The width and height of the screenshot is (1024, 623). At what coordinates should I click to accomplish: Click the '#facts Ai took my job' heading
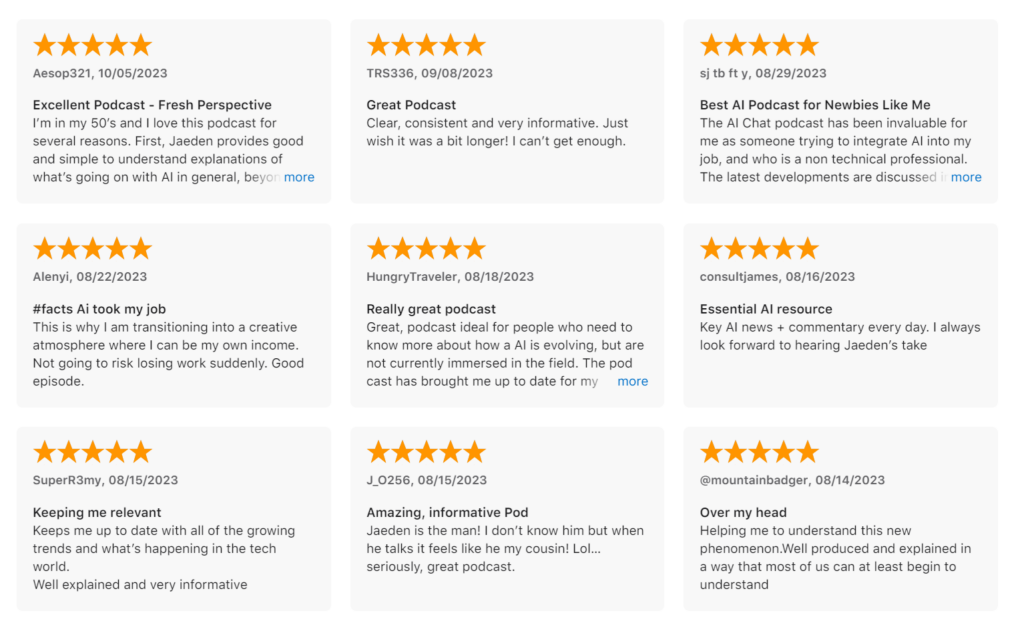coord(101,309)
